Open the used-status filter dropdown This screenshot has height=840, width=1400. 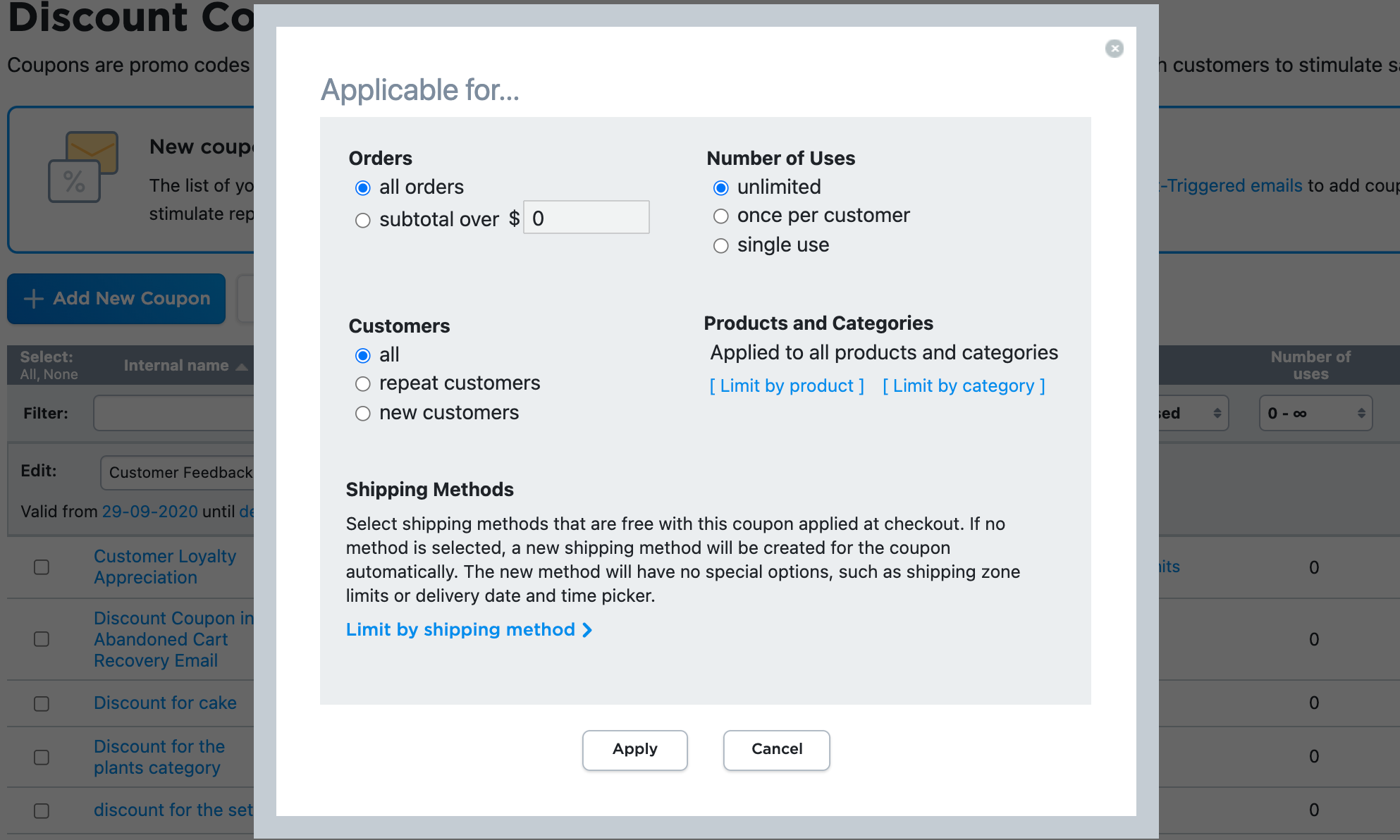pos(1191,413)
